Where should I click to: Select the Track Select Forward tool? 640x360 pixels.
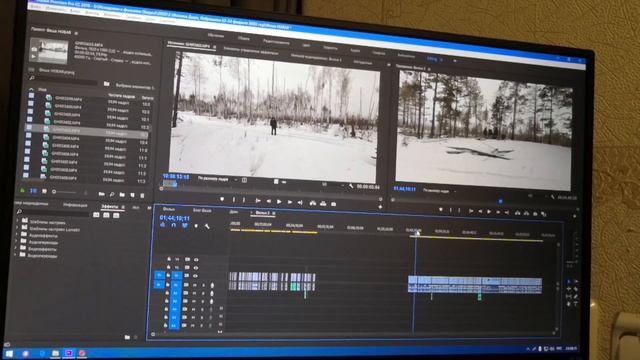(x=576, y=282)
